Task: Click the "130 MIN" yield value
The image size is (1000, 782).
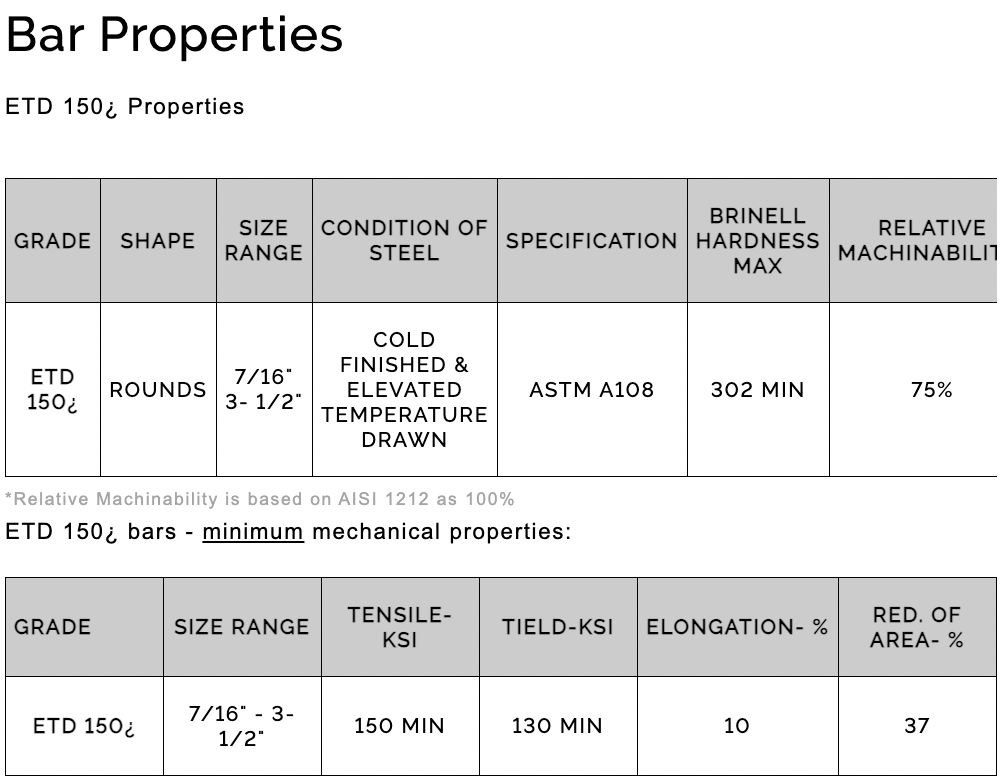Action: click(x=558, y=726)
